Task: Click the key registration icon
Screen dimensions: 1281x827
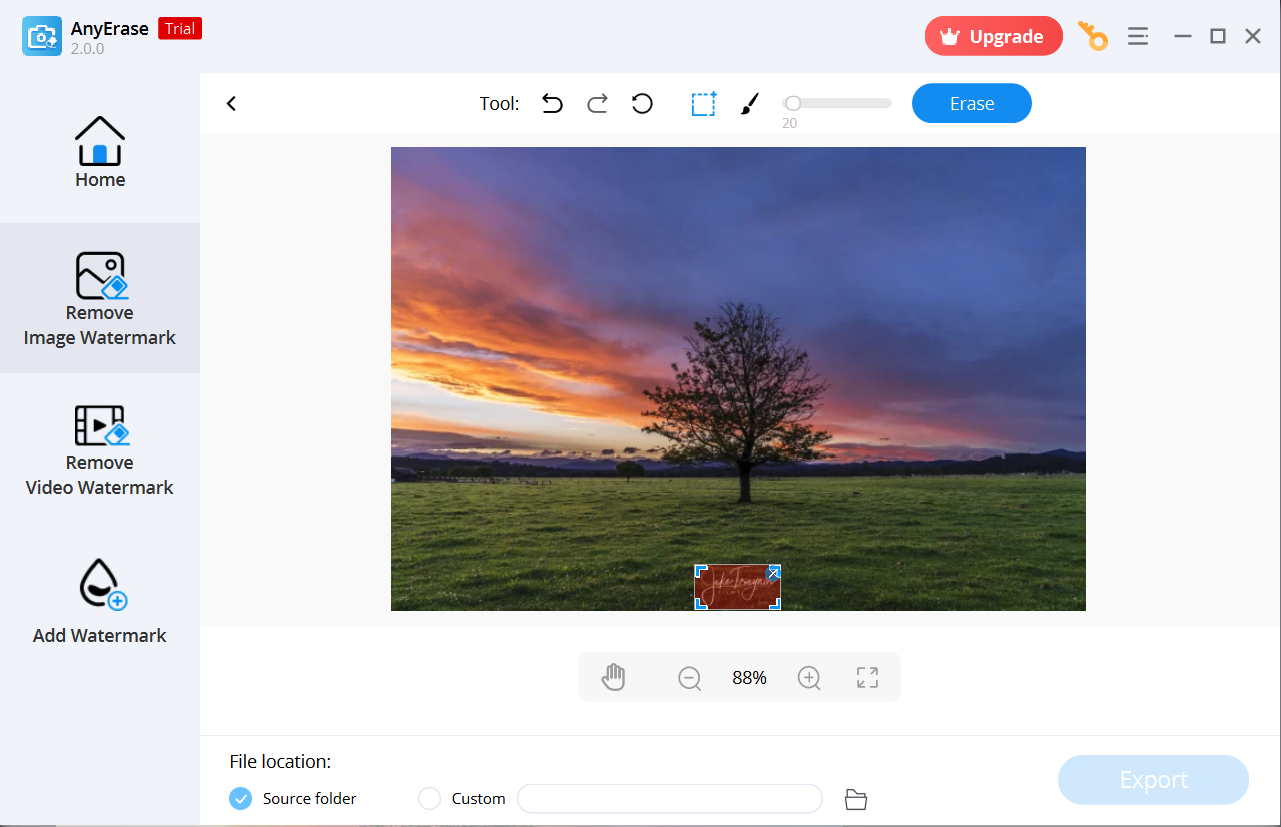Action: click(x=1093, y=36)
